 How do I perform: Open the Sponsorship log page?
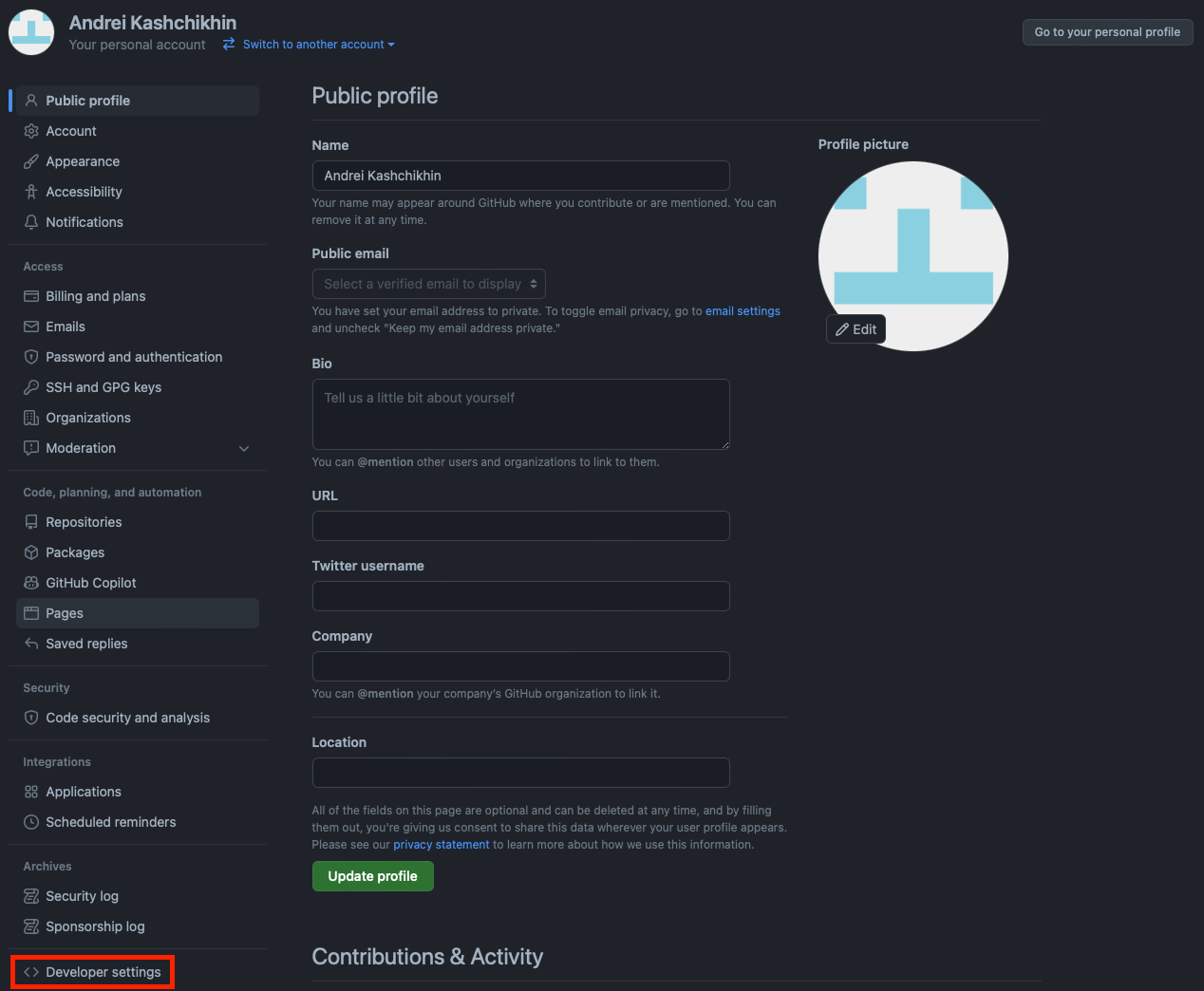138,926
